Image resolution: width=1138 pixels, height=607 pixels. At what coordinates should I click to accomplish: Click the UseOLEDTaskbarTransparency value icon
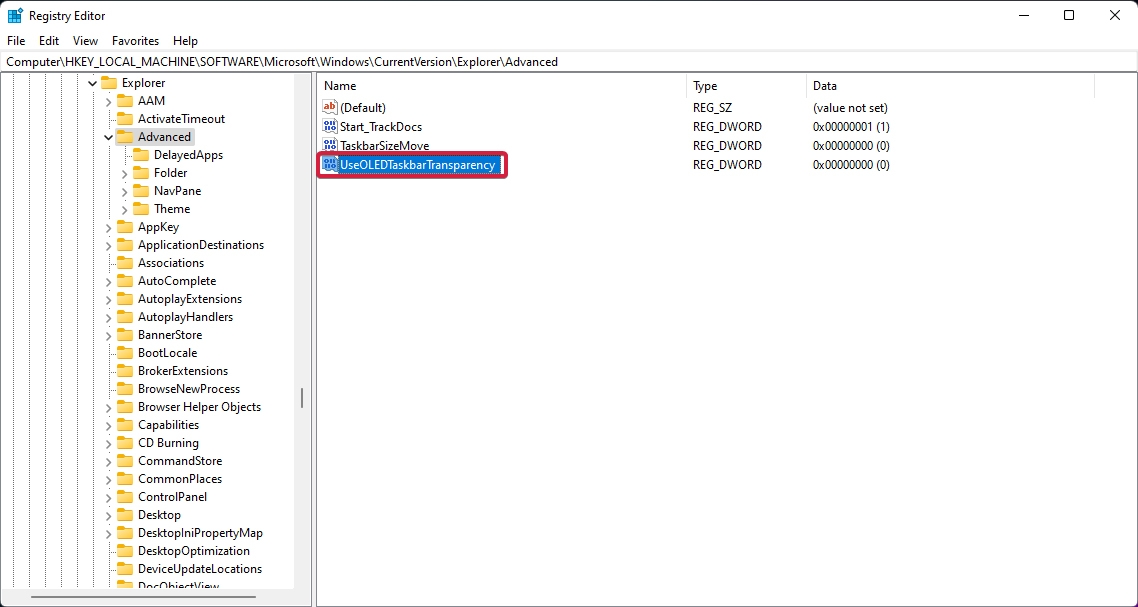[x=330, y=164]
